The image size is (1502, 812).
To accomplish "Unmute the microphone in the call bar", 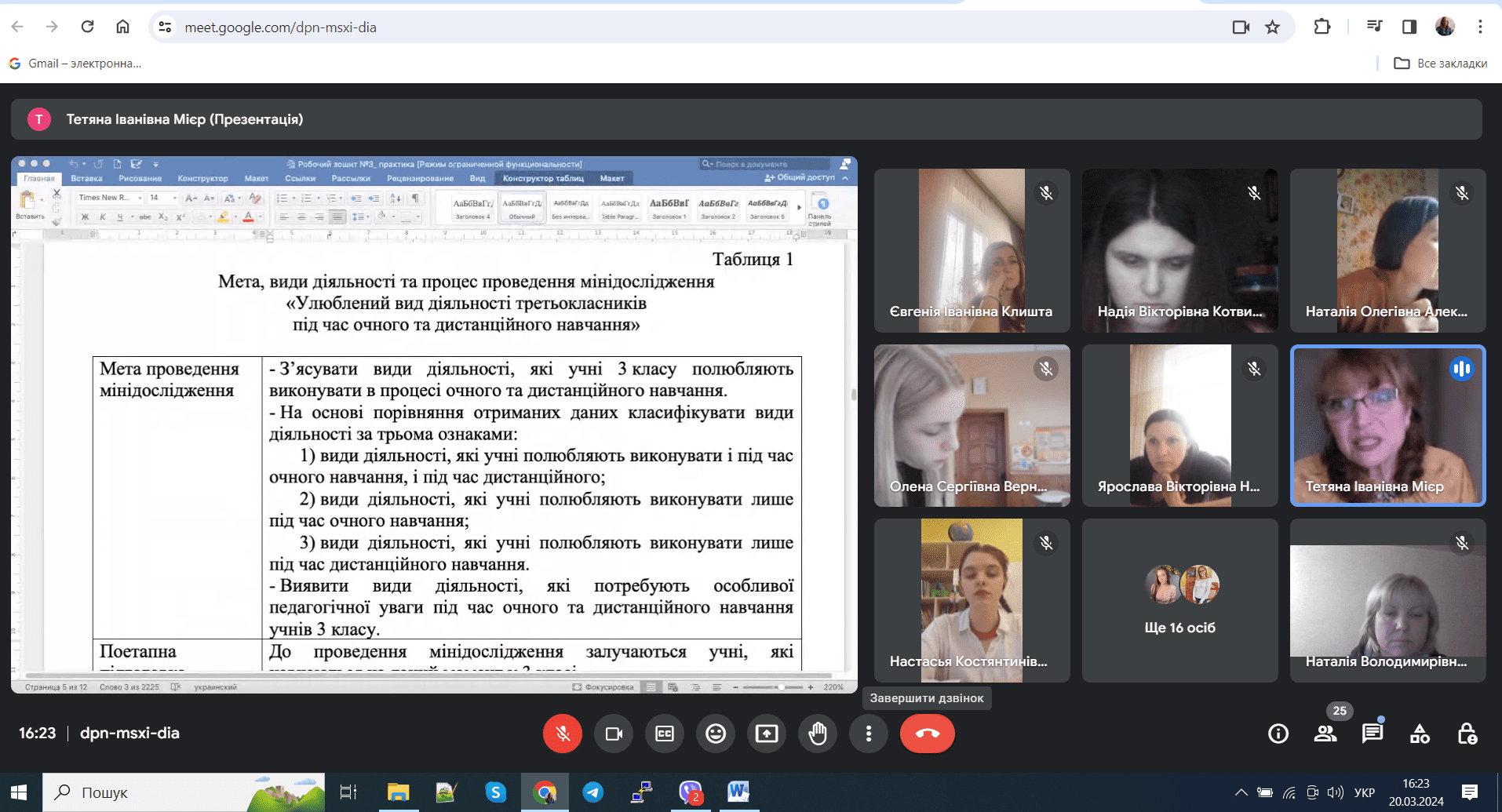I will pyautogui.click(x=562, y=734).
